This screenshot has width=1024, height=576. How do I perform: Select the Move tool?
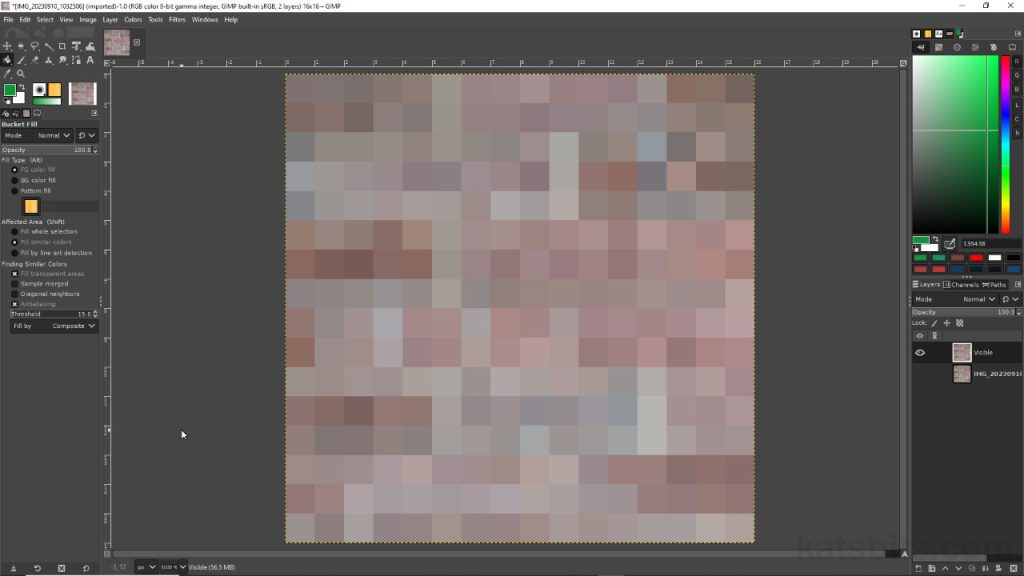click(x=6, y=44)
